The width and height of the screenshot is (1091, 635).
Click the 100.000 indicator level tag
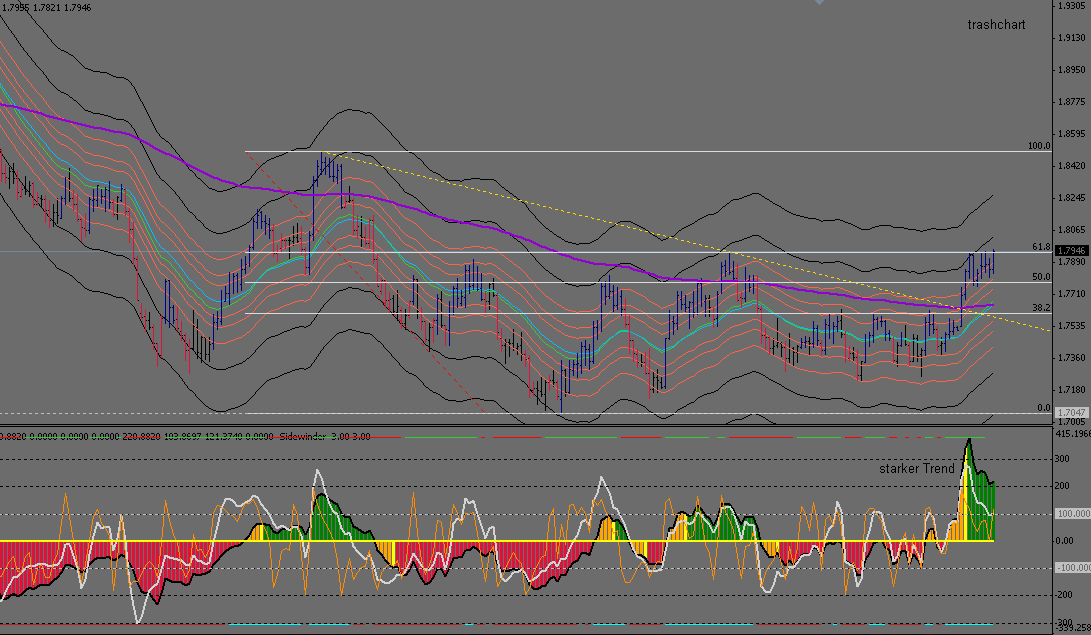pos(1071,513)
